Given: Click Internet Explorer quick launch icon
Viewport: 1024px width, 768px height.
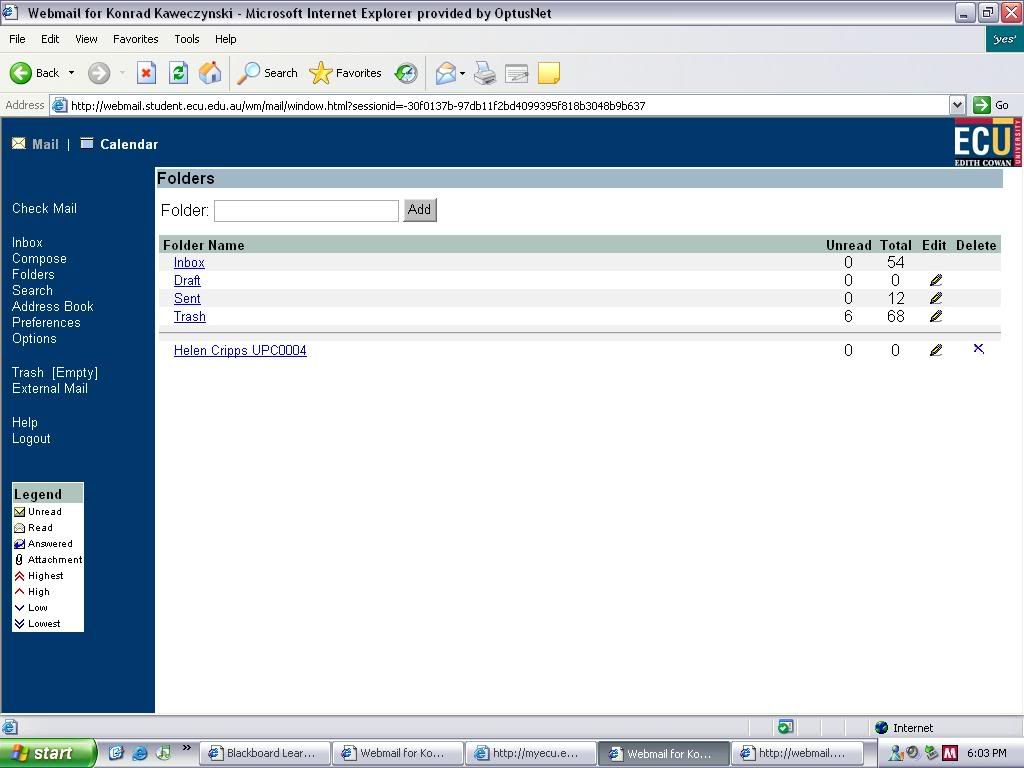Looking at the screenshot, I should click(x=139, y=753).
